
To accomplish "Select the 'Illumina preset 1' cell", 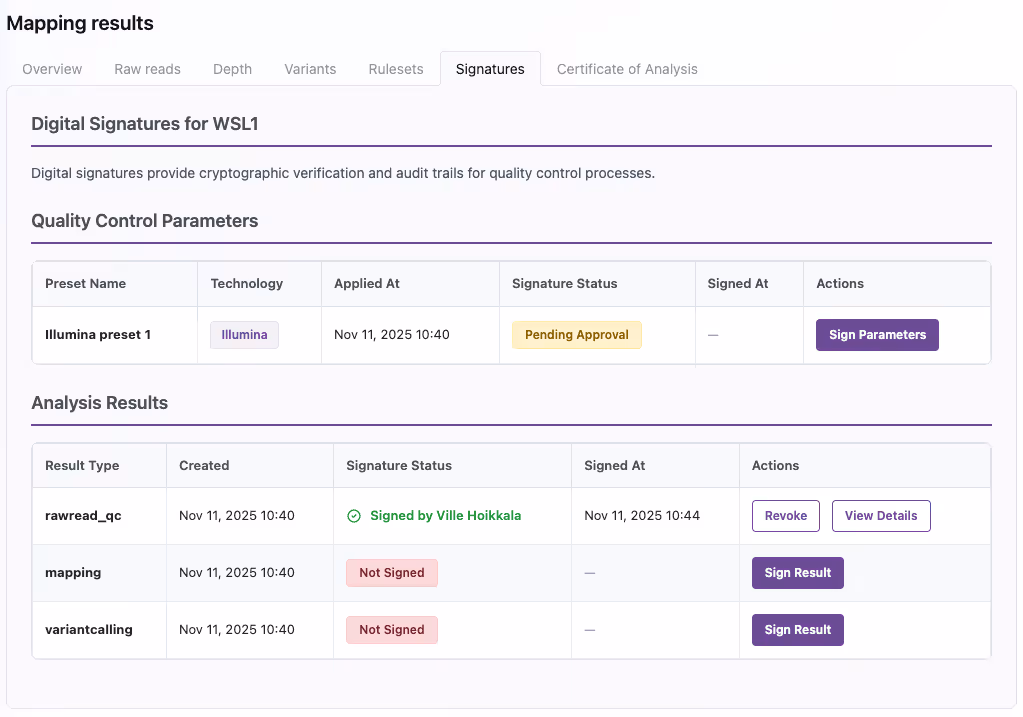I will tap(115, 335).
